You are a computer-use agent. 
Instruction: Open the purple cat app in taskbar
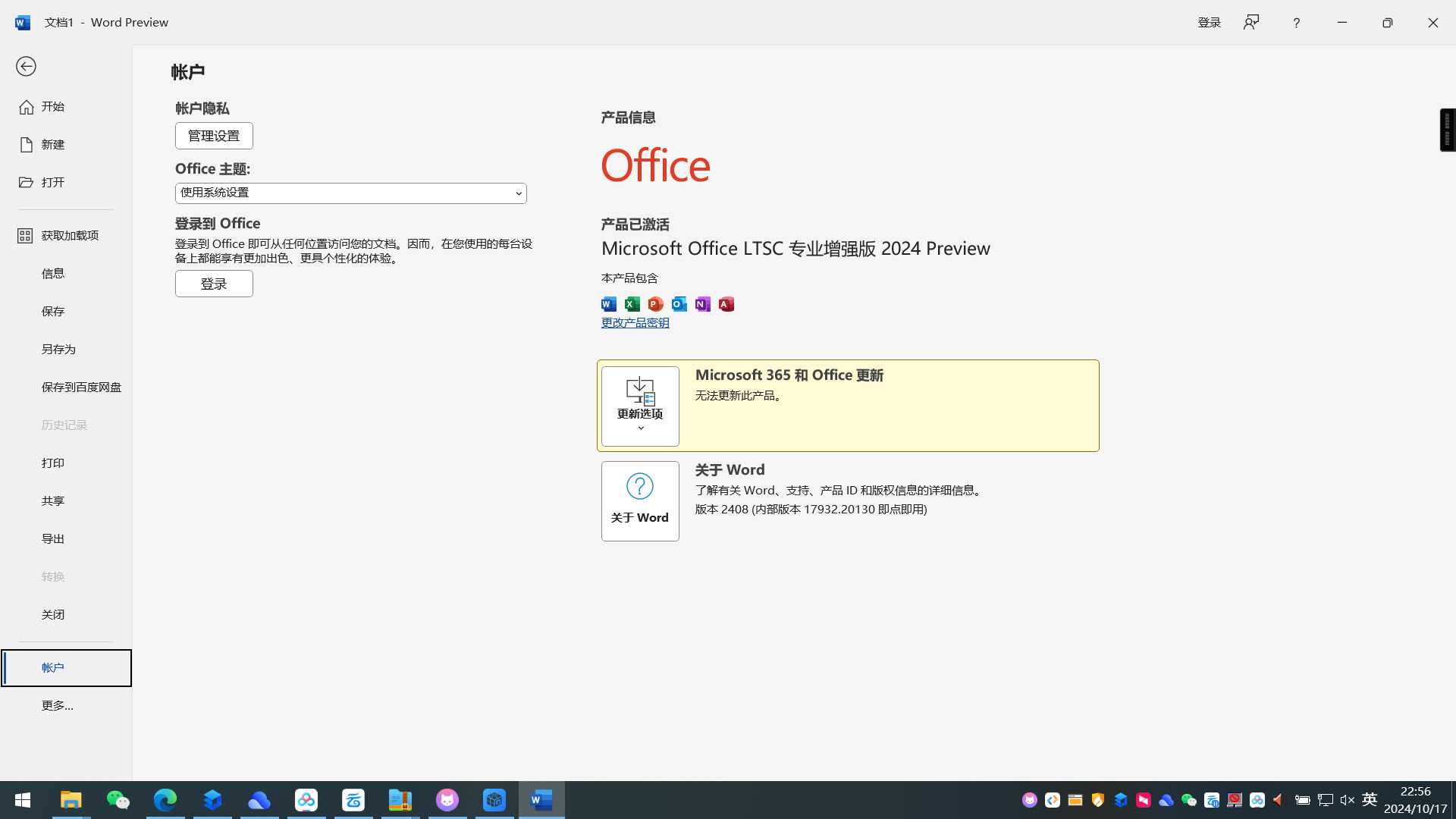click(x=447, y=800)
